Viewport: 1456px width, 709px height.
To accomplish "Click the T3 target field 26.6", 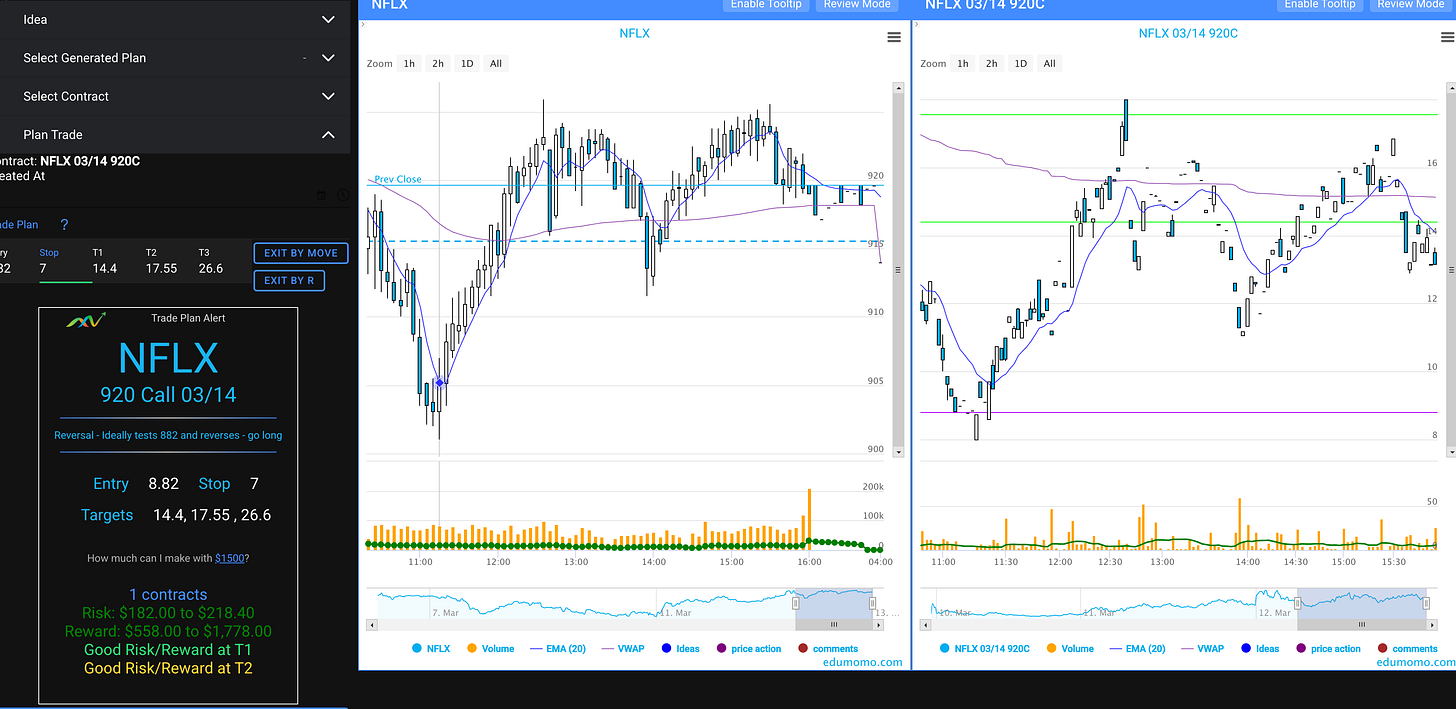I will (x=211, y=268).
